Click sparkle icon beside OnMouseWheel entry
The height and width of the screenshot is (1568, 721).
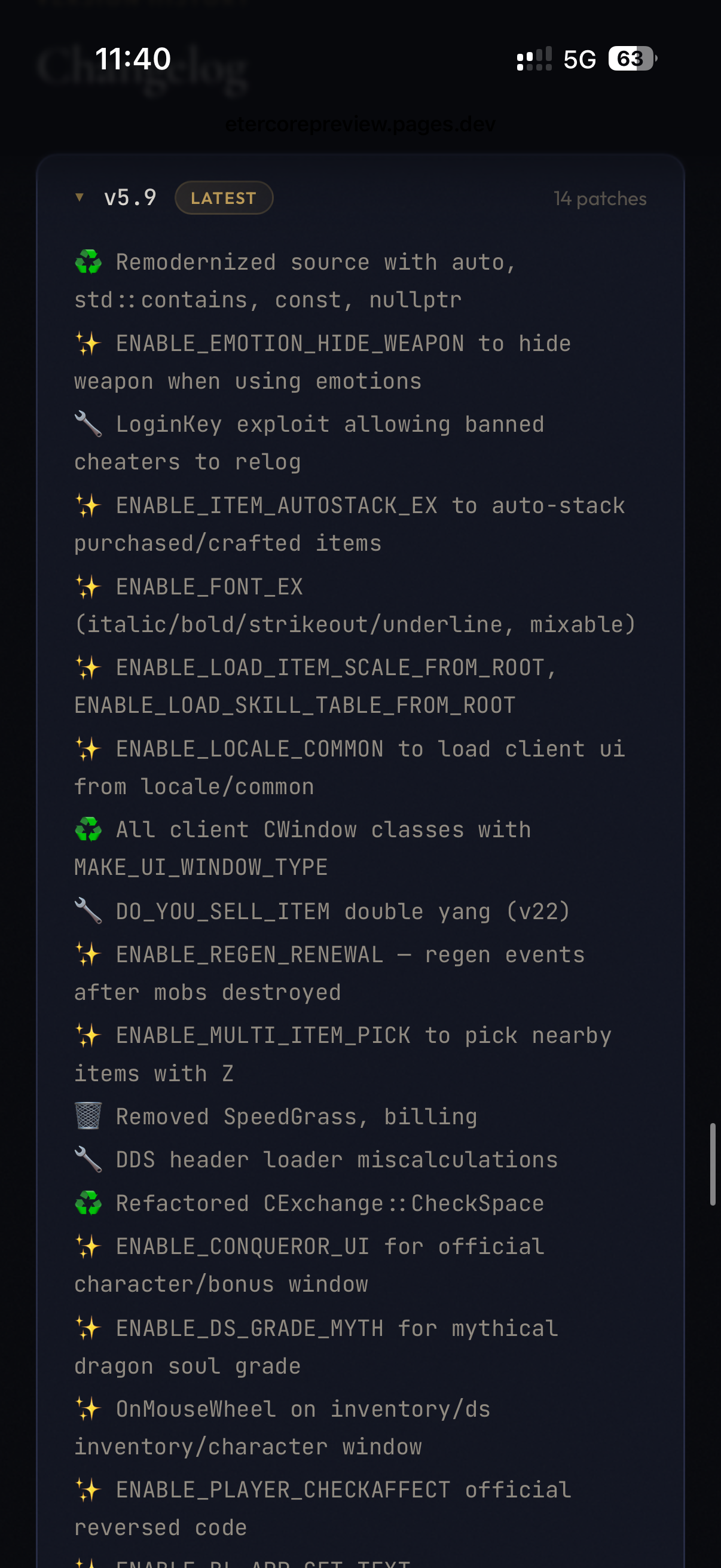coord(88,1408)
